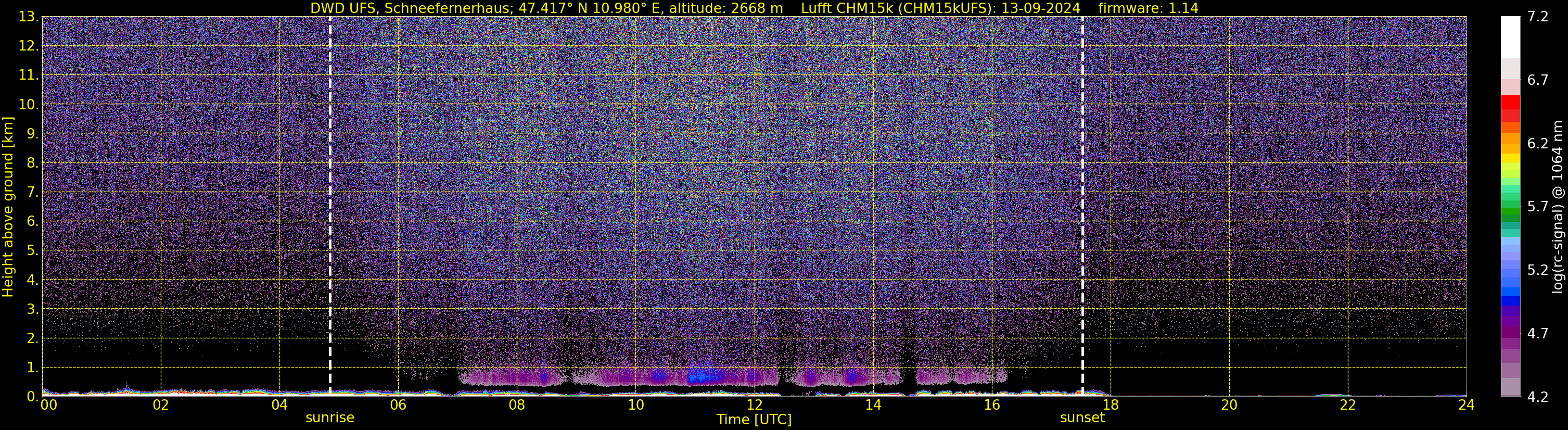Click the time tick label 14
The image size is (1568, 430).
(x=873, y=405)
